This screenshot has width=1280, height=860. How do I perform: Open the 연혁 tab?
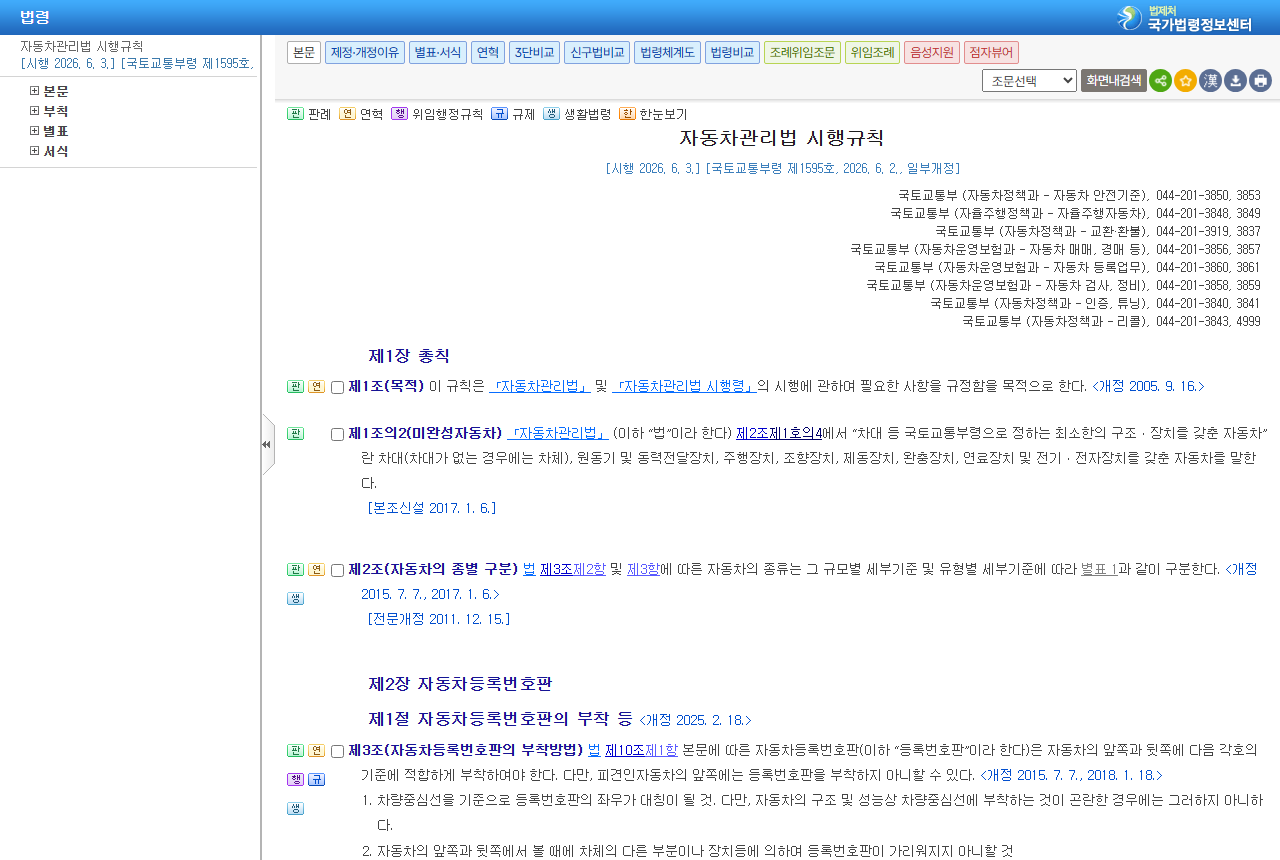488,53
